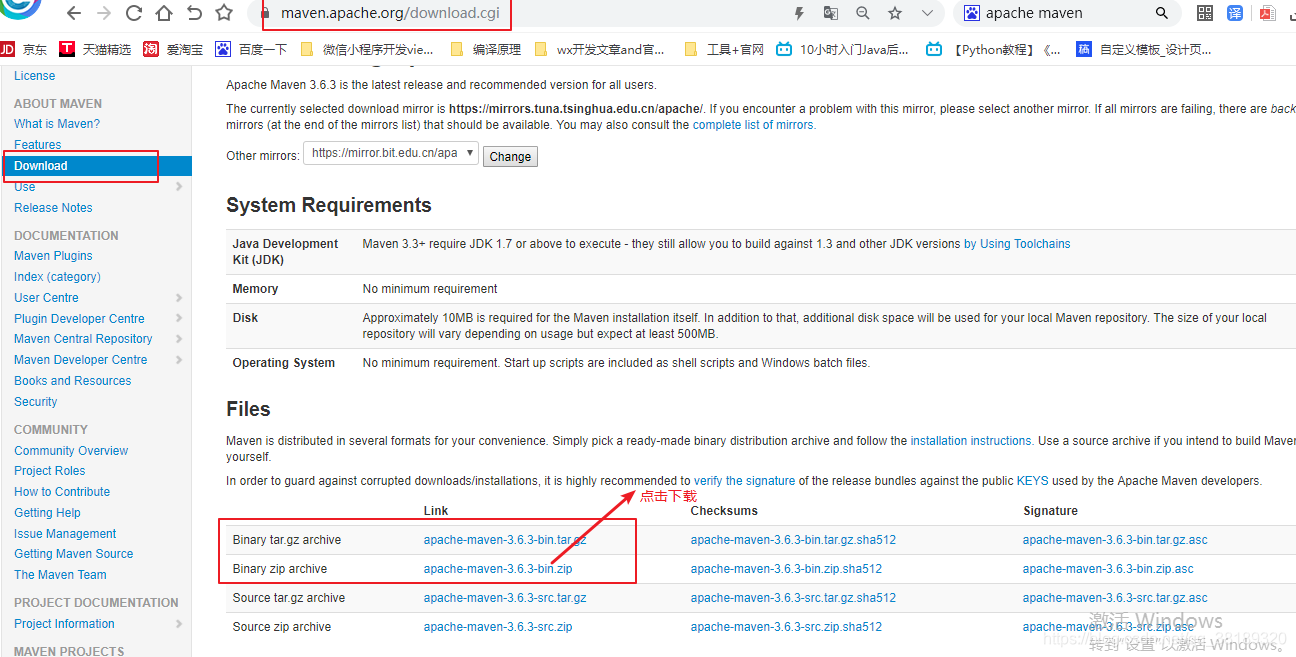Screen dimensions: 1296x657
Task: Open the verify the signature link
Action: click(744, 481)
